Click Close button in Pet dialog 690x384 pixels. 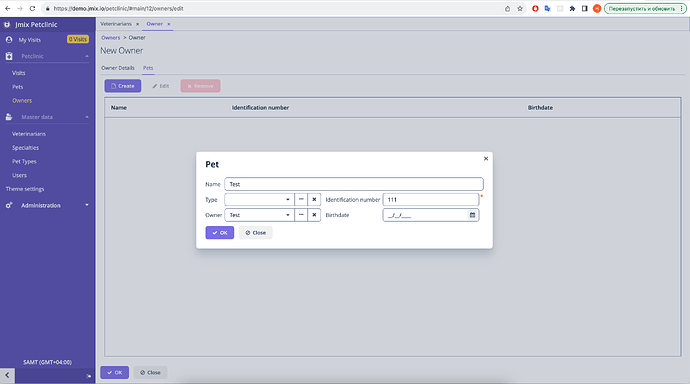click(x=256, y=233)
